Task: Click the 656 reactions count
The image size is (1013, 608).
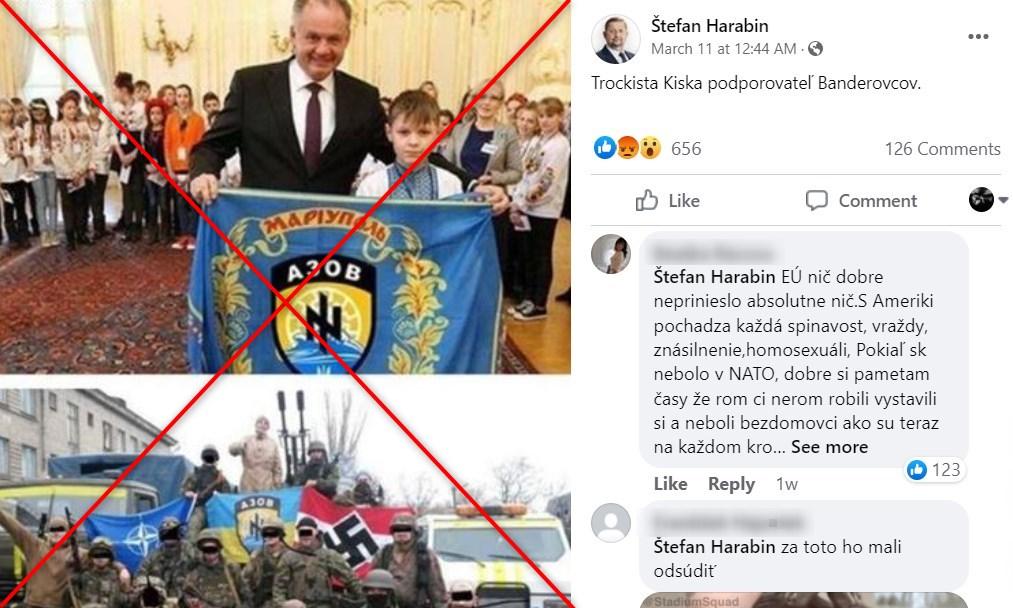Action: (686, 149)
